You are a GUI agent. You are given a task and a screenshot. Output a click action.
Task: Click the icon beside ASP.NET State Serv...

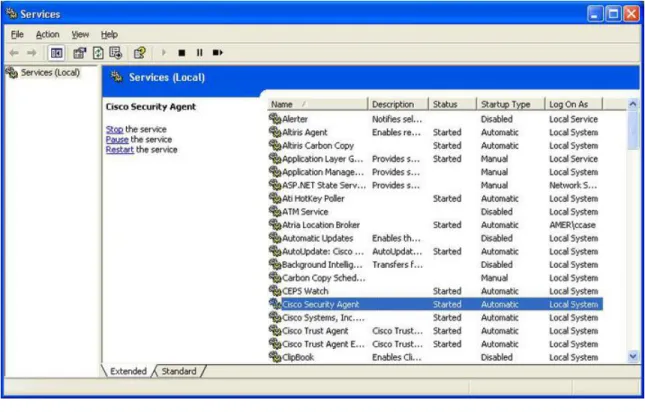click(274, 185)
